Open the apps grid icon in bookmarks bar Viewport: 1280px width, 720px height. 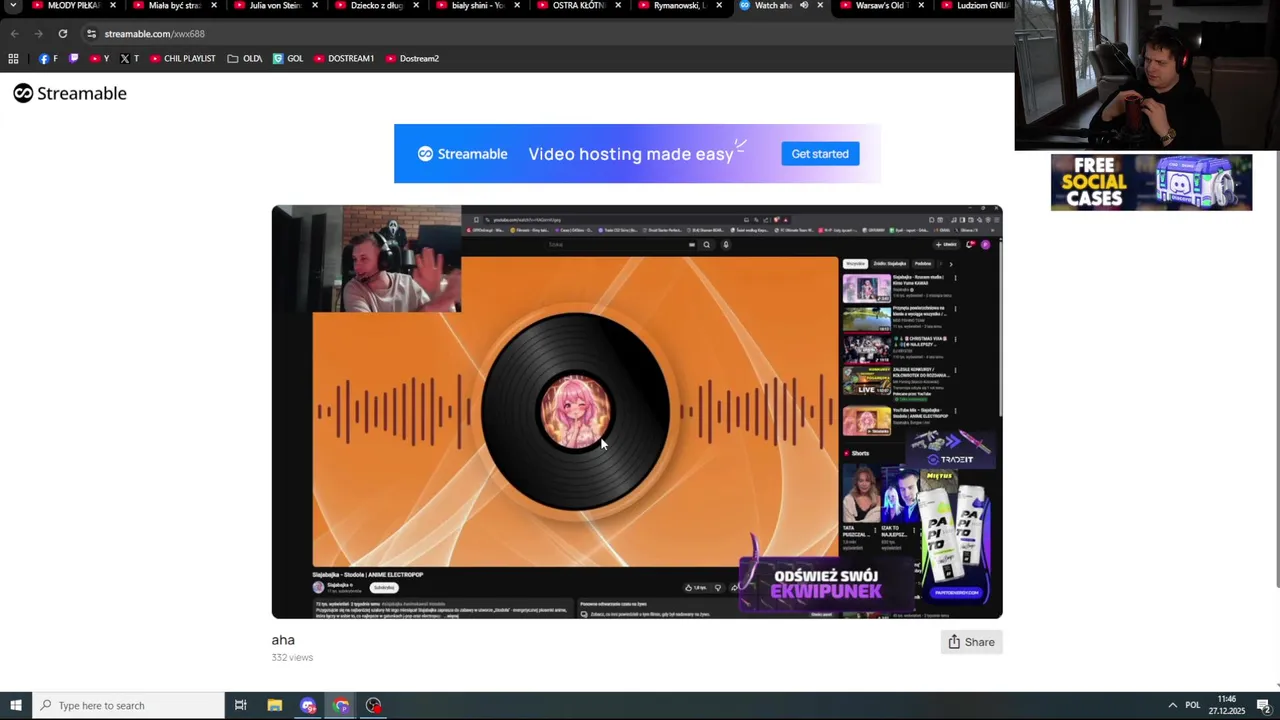click(x=13, y=59)
